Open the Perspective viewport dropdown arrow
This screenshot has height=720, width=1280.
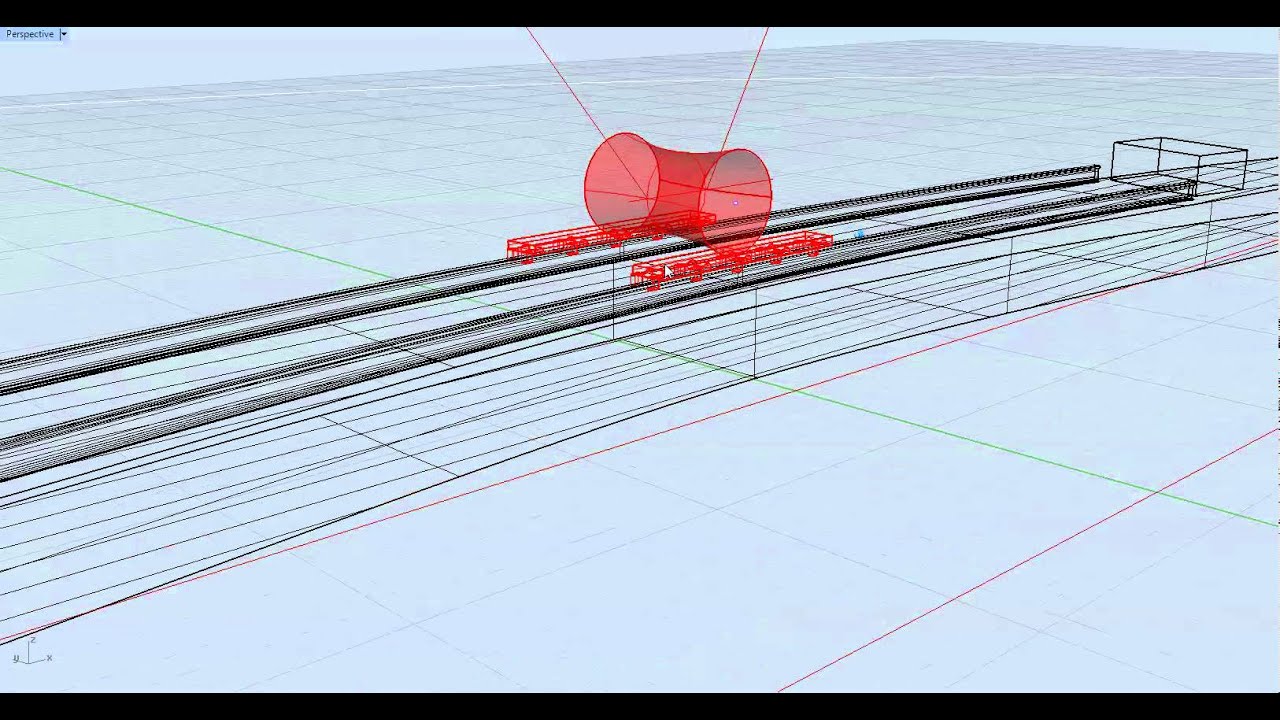(x=63, y=34)
